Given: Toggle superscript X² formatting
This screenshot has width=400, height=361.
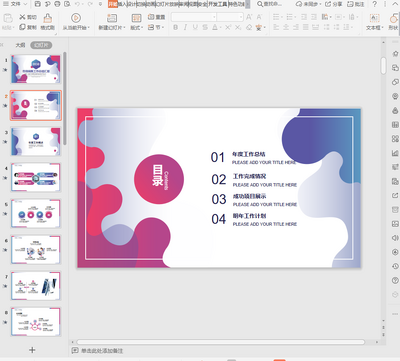Looking at the screenshot, I should pos(228,27).
